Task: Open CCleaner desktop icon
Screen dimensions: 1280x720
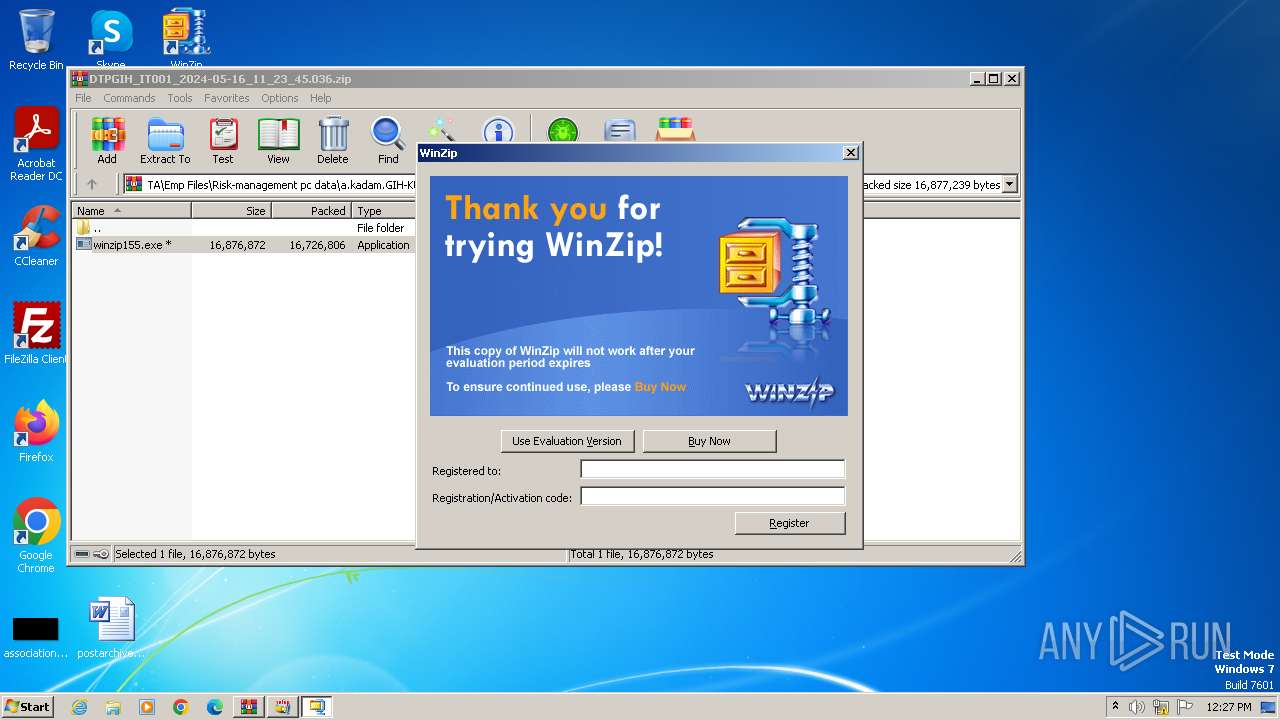Action: point(36,236)
